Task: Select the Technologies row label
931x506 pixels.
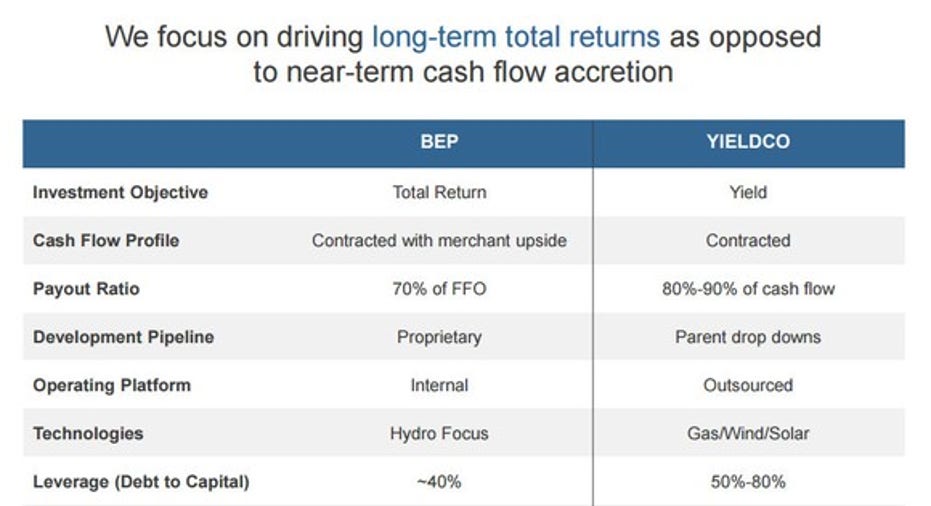Action: 88,433
